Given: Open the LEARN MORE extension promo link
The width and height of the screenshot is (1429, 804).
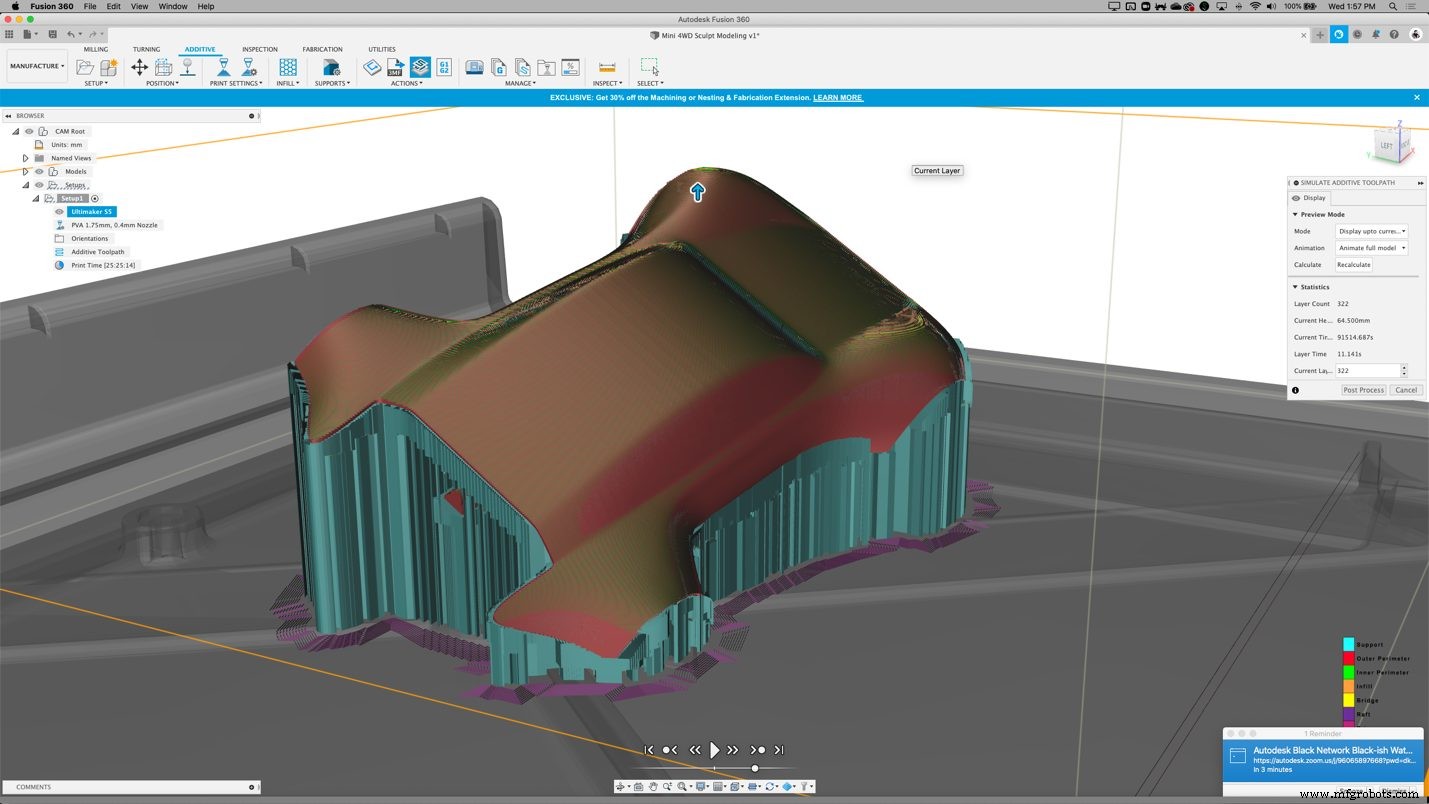Looking at the screenshot, I should coord(837,97).
